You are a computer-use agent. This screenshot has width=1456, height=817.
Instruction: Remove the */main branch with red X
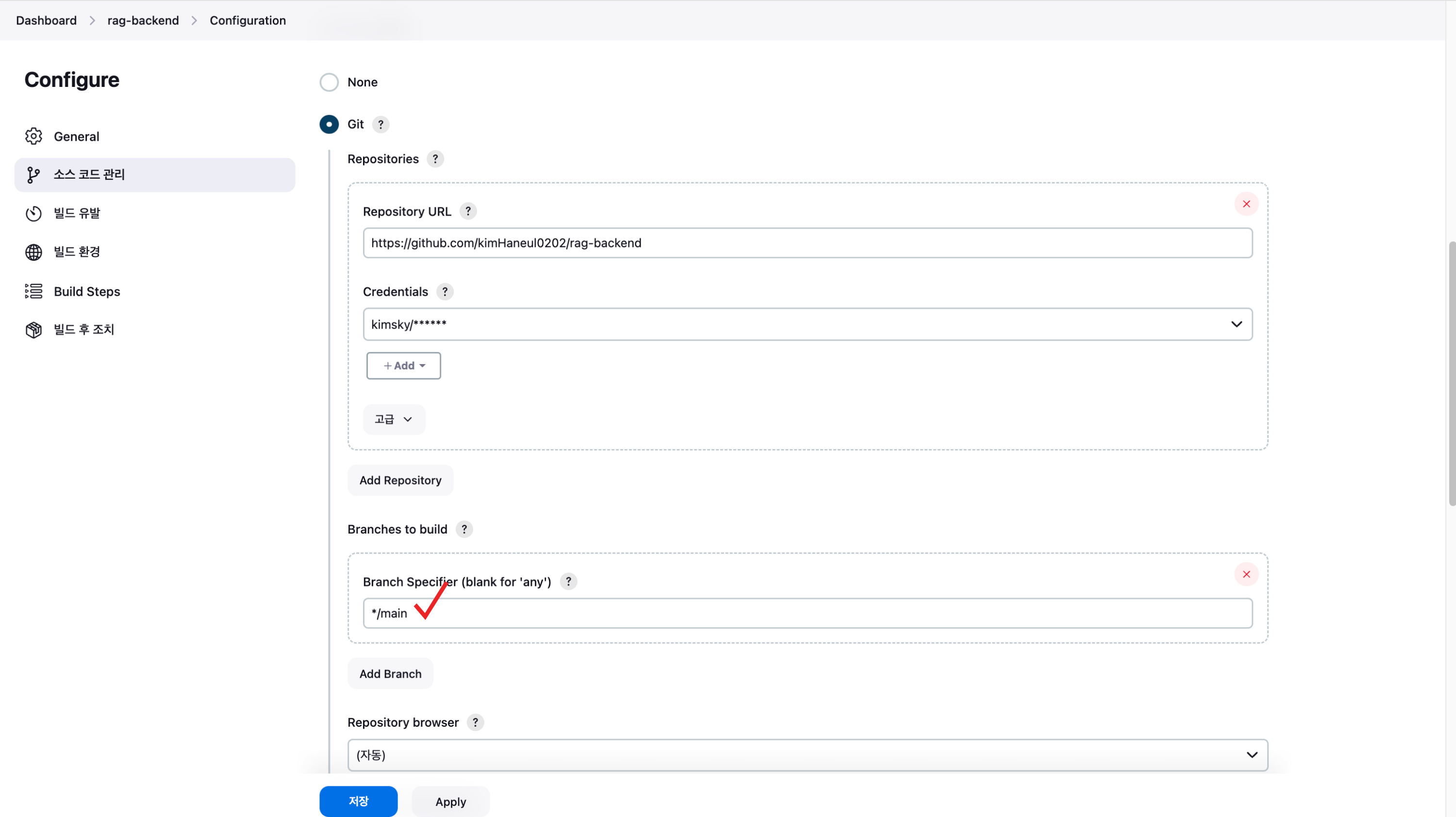(x=1246, y=574)
